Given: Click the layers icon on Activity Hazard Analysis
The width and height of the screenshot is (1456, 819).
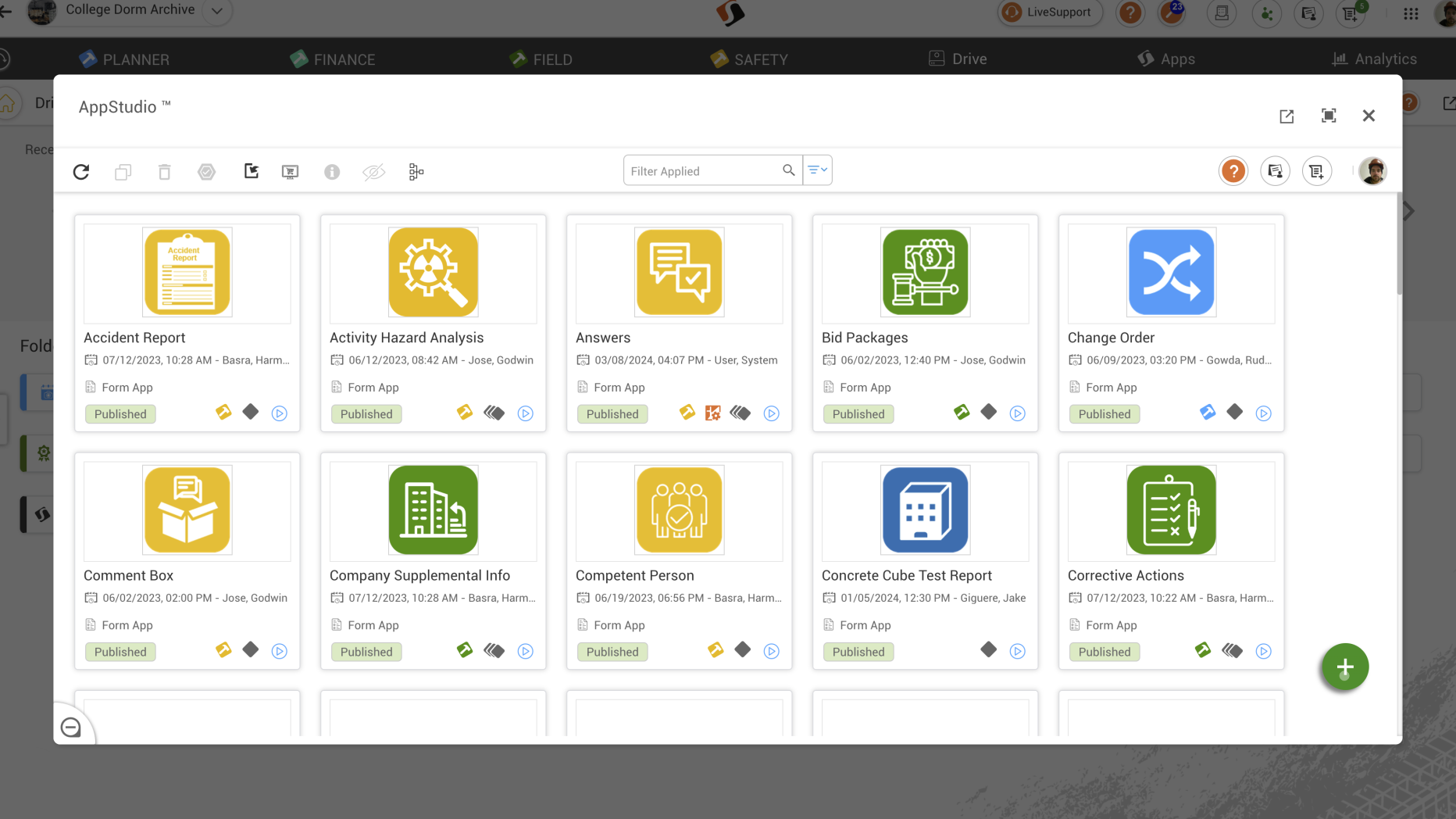Looking at the screenshot, I should point(494,413).
